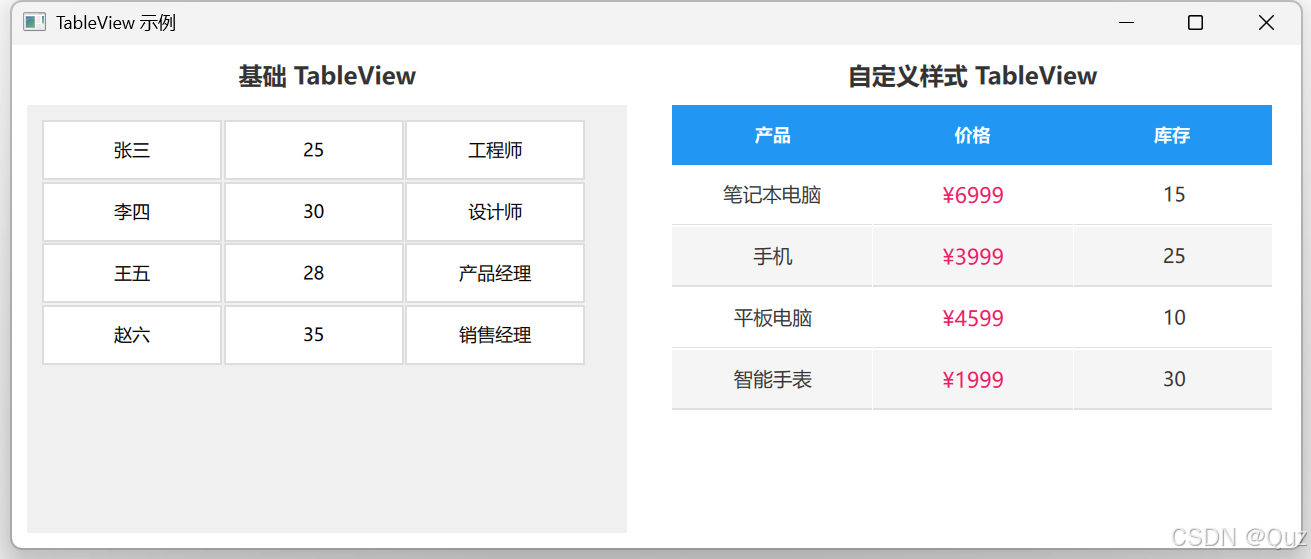Viewport: 1311px width, 559px height.
Task: Maximize the TableView 示例 window
Action: 1195,22
